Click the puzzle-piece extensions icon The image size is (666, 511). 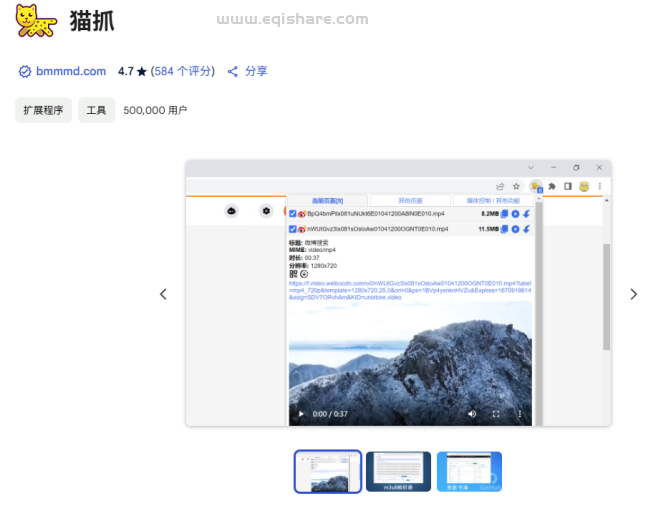point(552,186)
